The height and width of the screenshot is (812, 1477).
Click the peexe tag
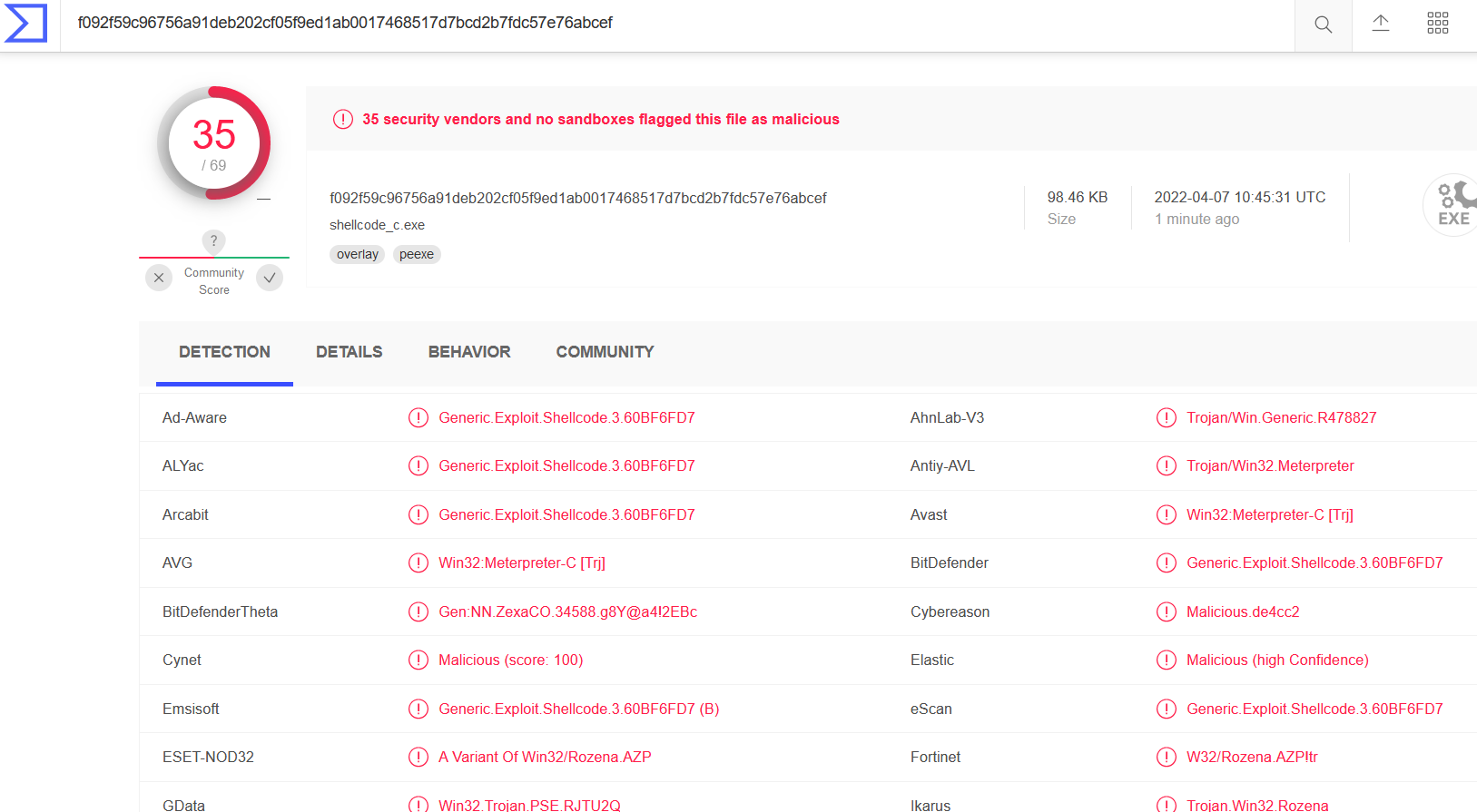(x=417, y=255)
